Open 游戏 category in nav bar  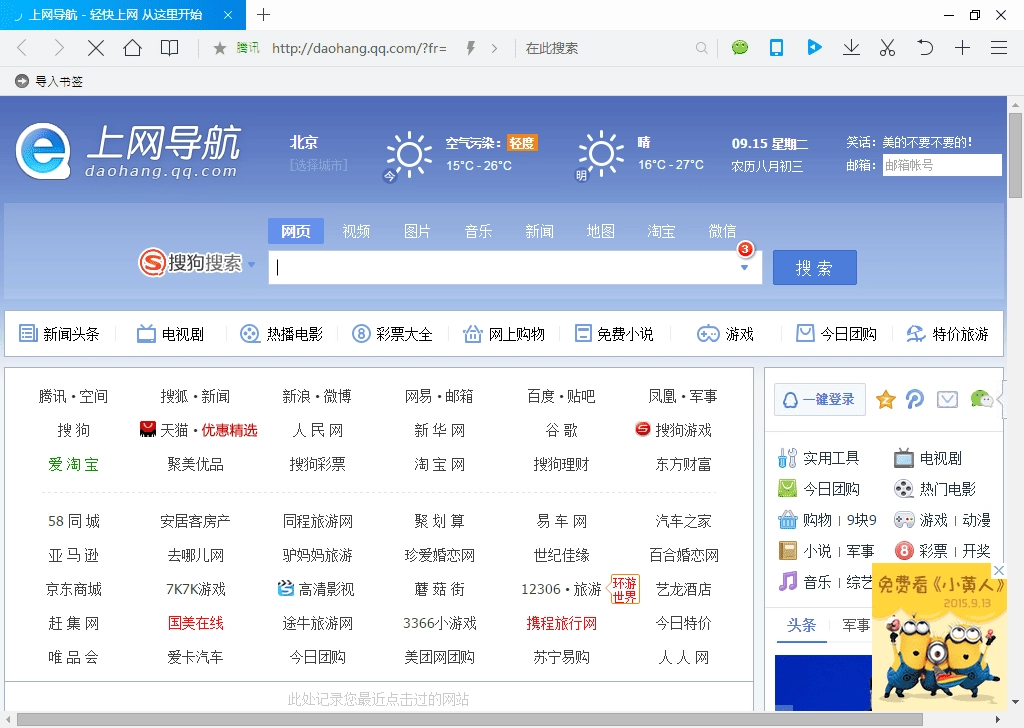pyautogui.click(x=725, y=334)
